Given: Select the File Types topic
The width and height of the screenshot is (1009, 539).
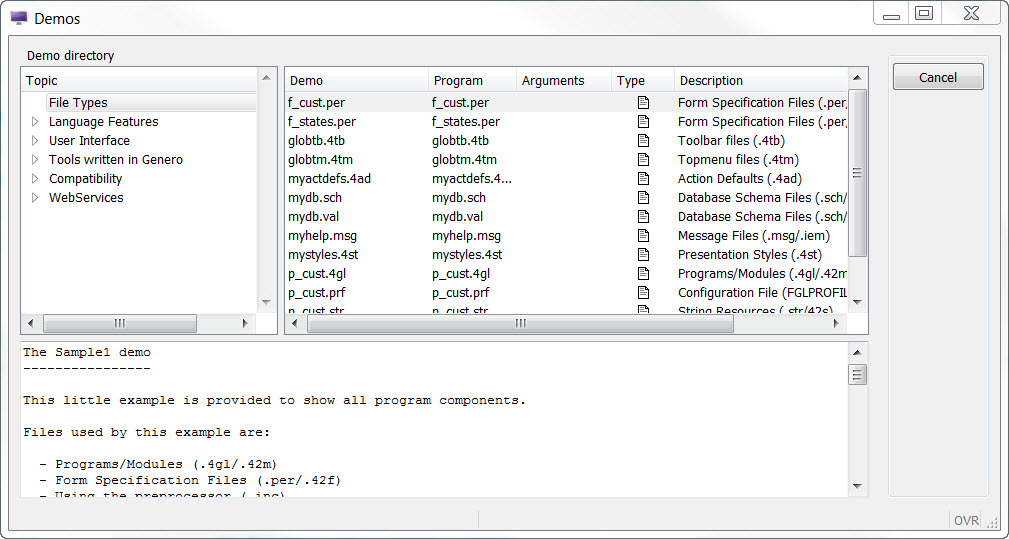Looking at the screenshot, I should click(x=78, y=102).
